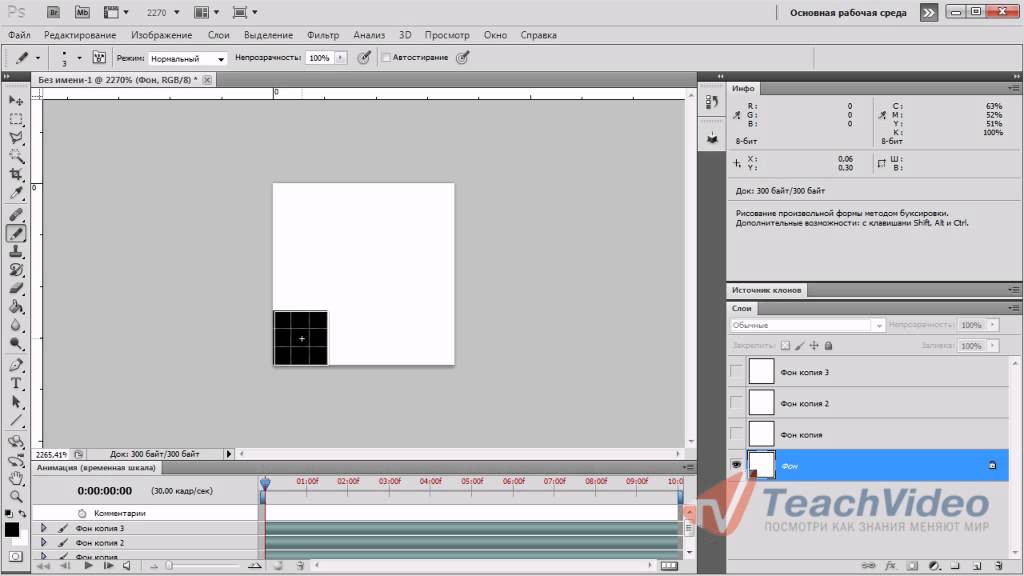
Task: Select the Horizontal Type tool
Action: coord(16,382)
